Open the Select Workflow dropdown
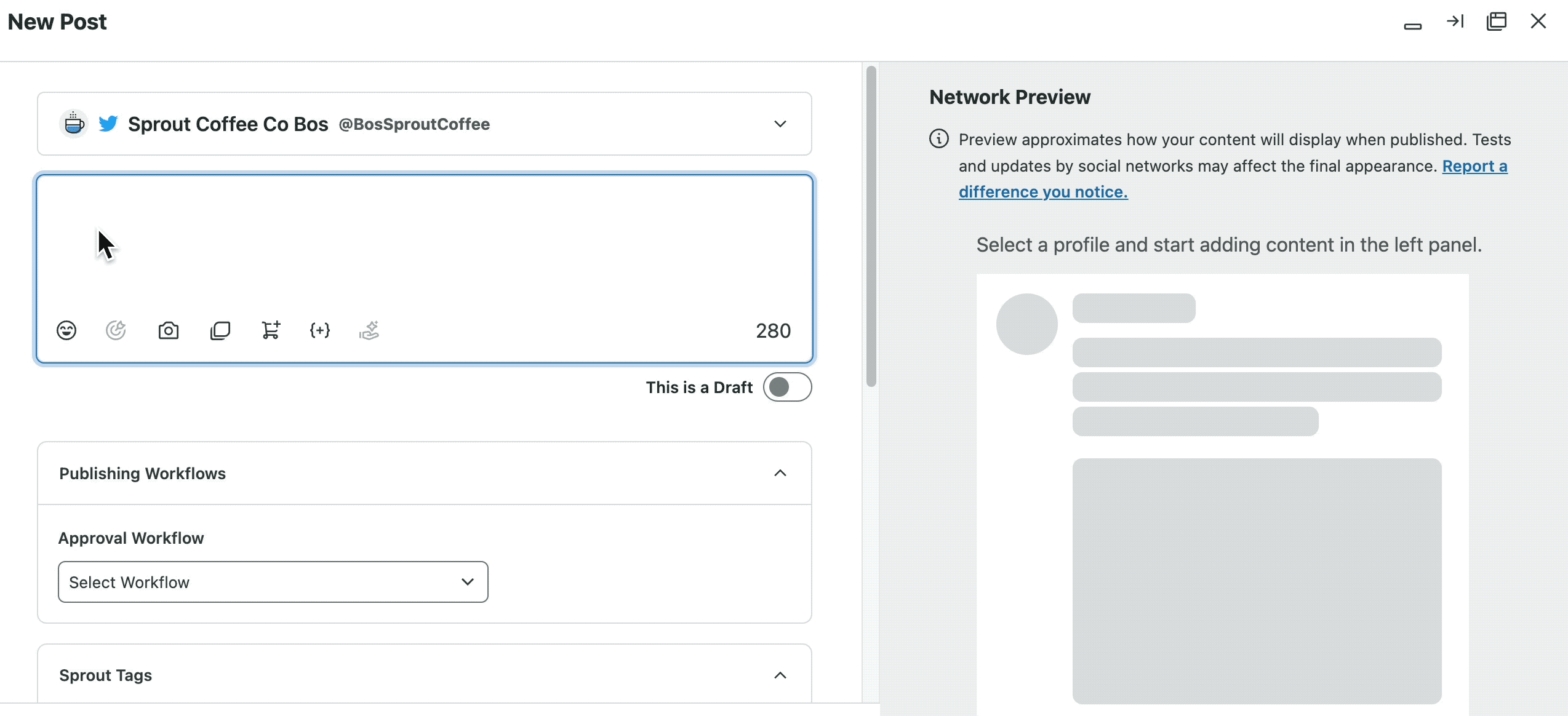Viewport: 1568px width, 716px height. click(x=273, y=582)
